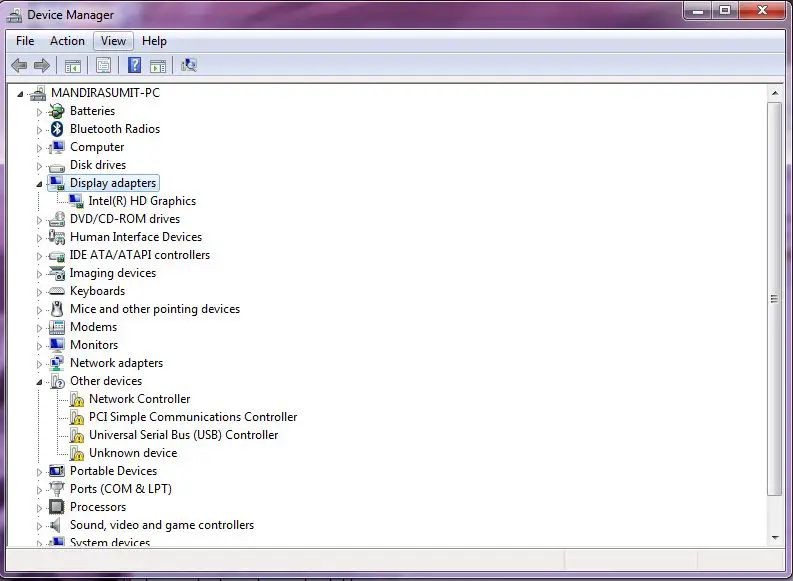793x581 pixels.
Task: Expand the Network adapters node arrow
Action: click(39, 364)
